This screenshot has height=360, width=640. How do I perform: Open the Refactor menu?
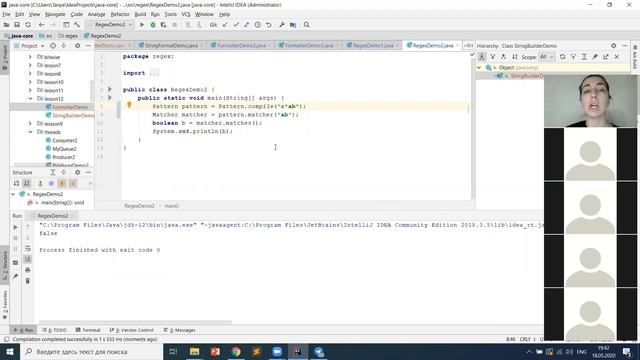coord(120,14)
